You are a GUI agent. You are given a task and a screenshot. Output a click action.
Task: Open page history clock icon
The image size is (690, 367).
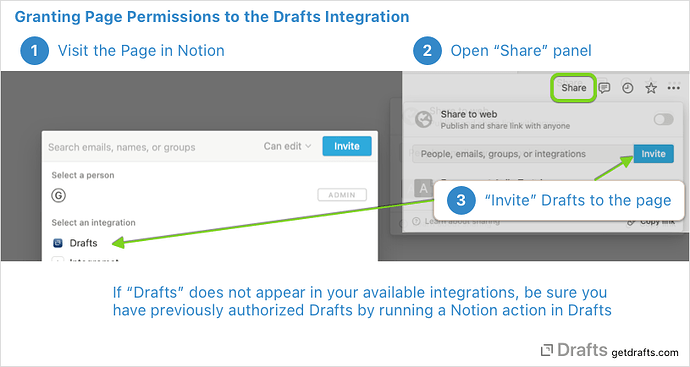pyautogui.click(x=628, y=88)
